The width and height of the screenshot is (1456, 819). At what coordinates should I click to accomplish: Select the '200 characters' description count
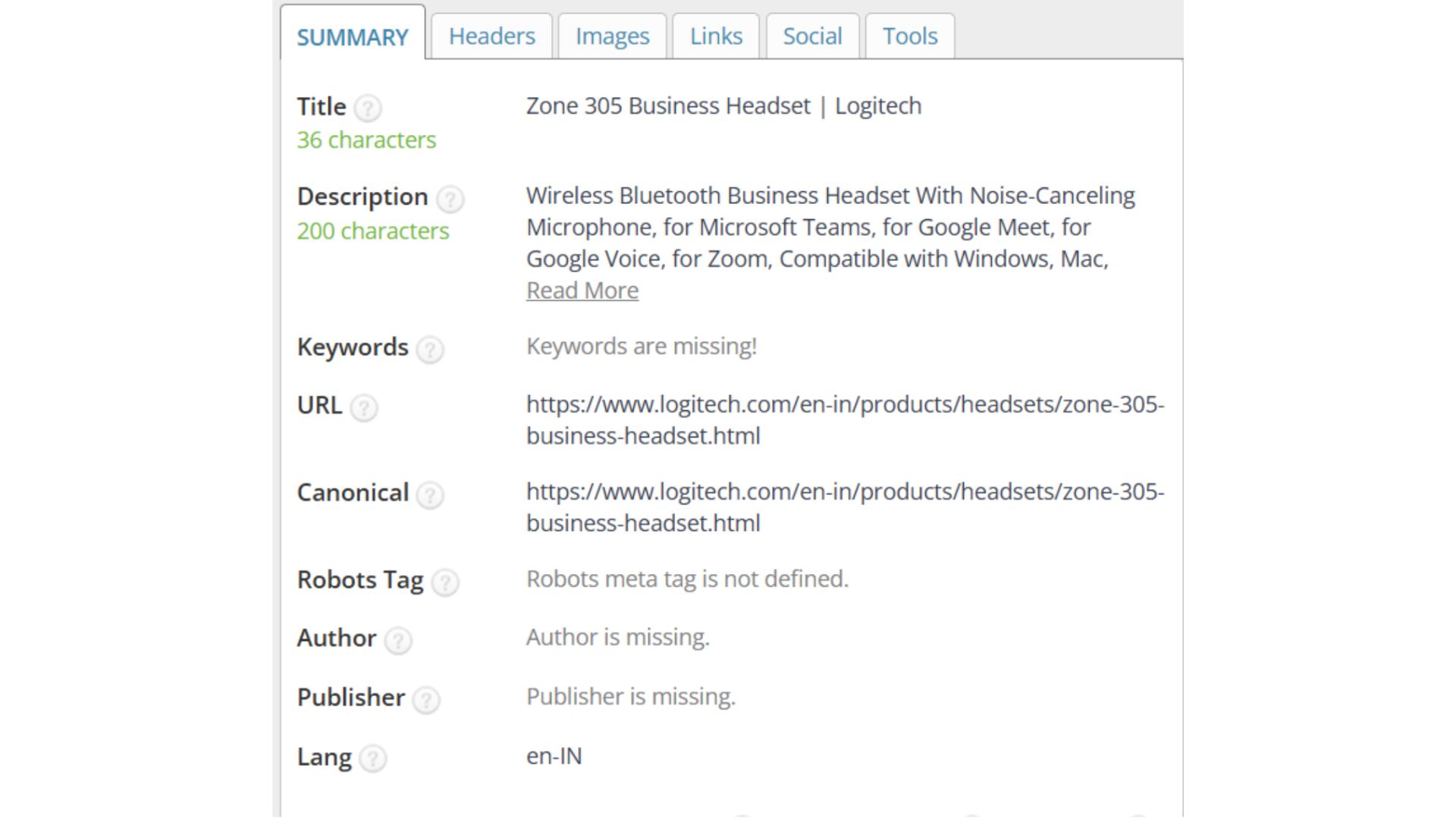point(373,231)
